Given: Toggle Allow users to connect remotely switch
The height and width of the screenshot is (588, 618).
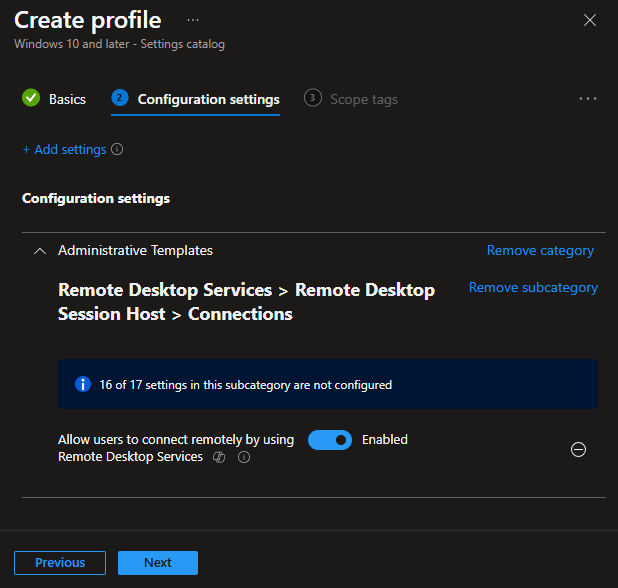Looking at the screenshot, I should click(330, 440).
